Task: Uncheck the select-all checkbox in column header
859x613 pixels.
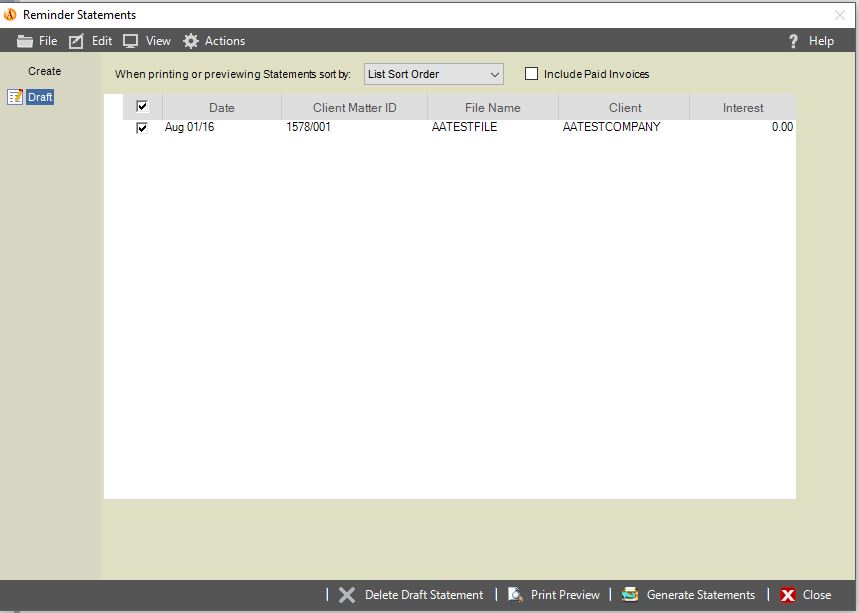Action: (142, 106)
